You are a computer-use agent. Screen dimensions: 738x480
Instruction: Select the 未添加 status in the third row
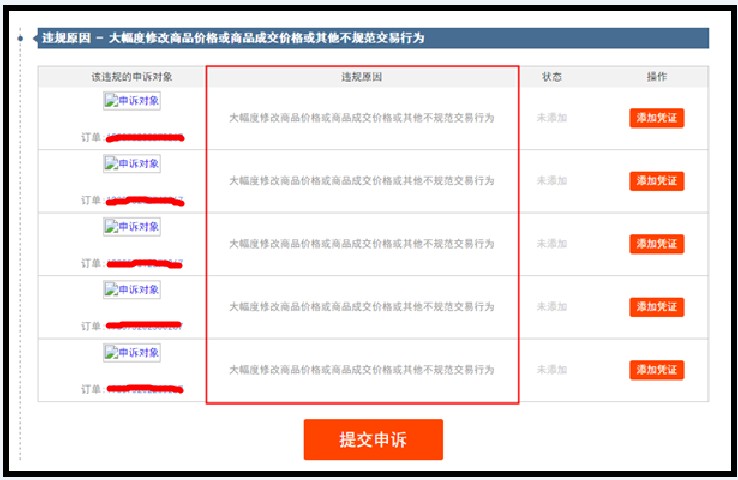point(552,244)
